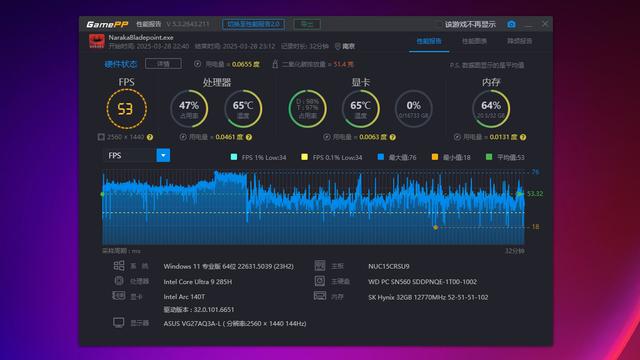Toggle the orange min value 18 legend swatch
The width and height of the screenshot is (640, 360).
pyautogui.click(x=435, y=157)
